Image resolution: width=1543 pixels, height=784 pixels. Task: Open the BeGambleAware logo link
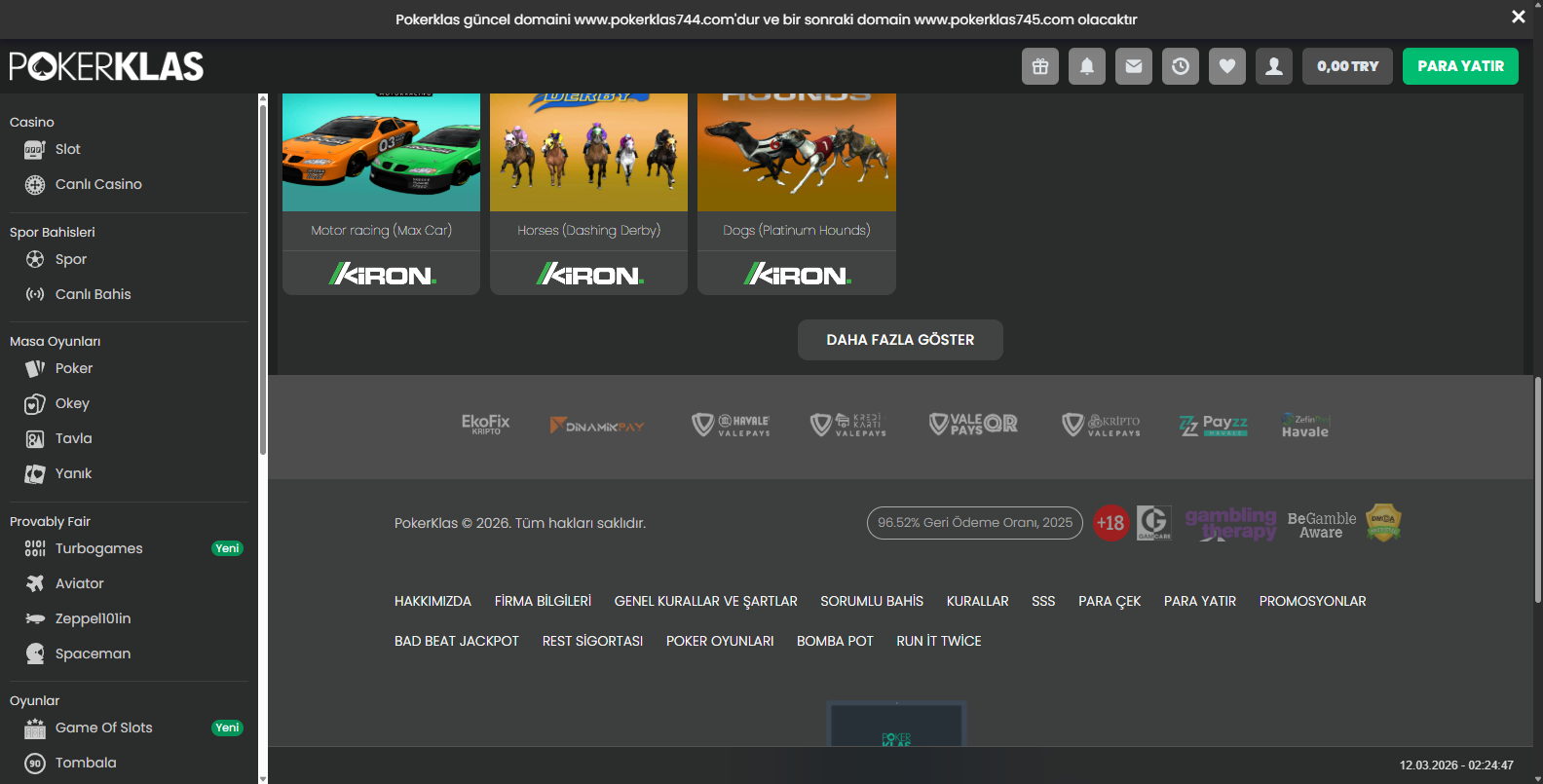pos(1321,525)
